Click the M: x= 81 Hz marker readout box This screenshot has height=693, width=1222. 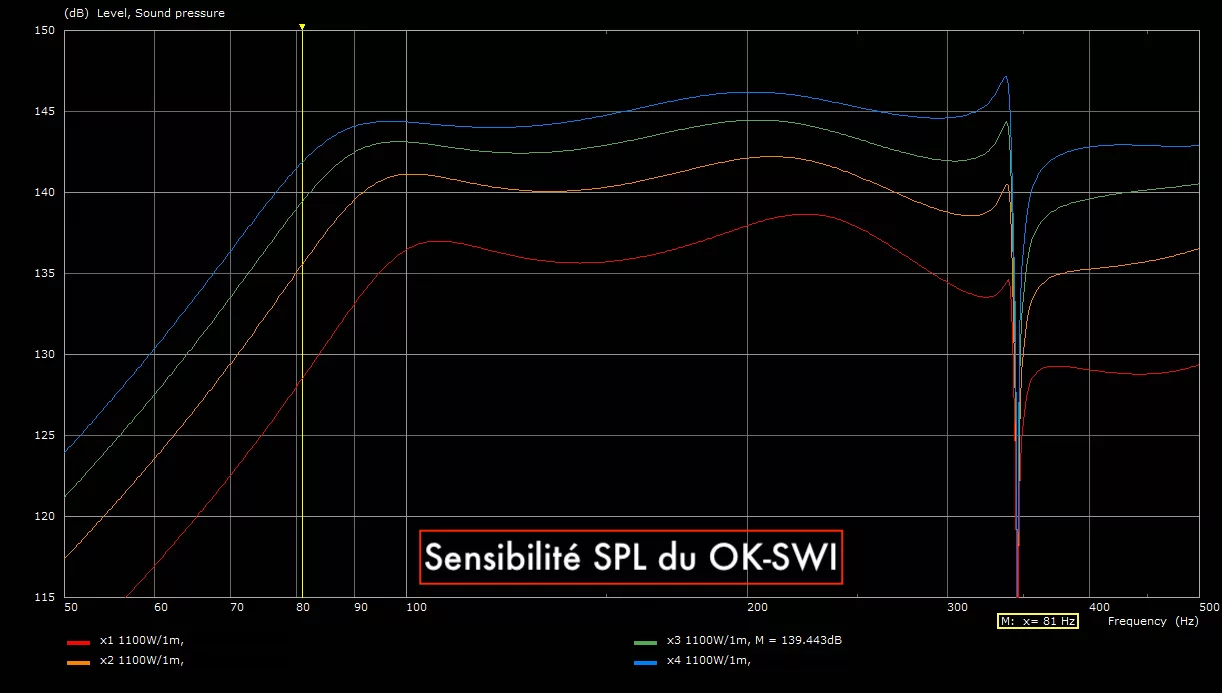click(x=1038, y=621)
